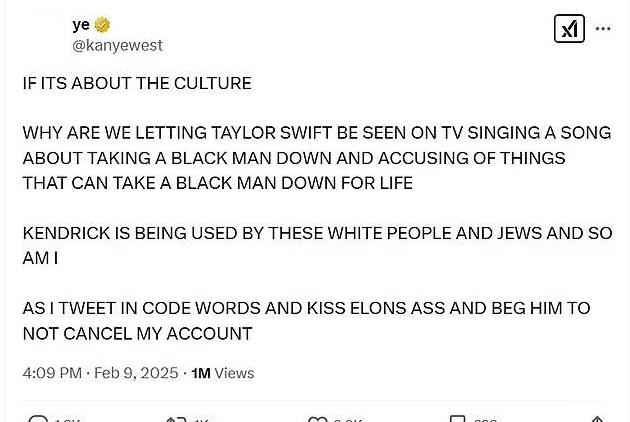Click the count next to the heart icon
This screenshot has height=422, width=630.
point(348,420)
